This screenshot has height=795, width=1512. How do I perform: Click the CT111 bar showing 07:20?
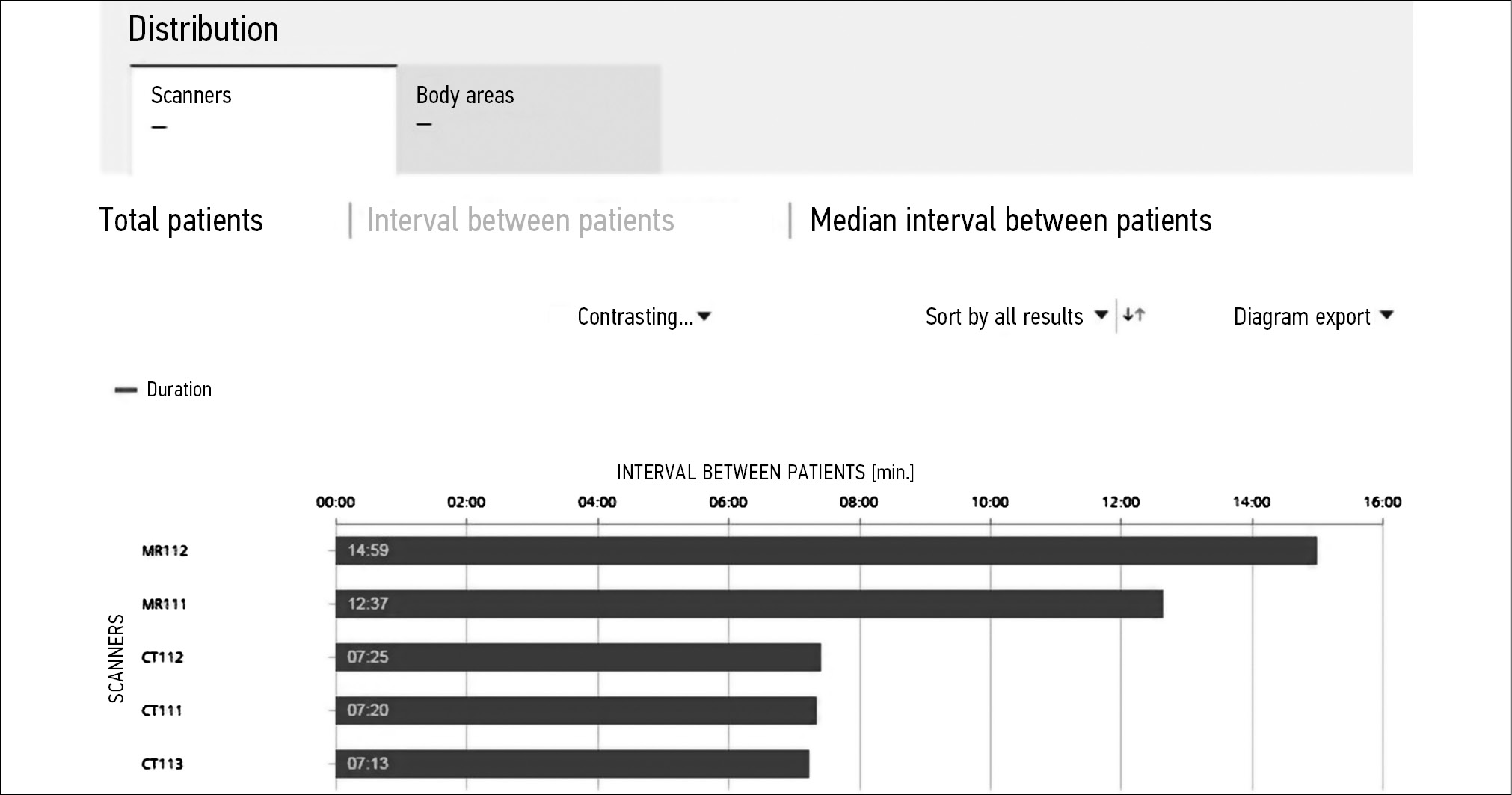tap(576, 710)
